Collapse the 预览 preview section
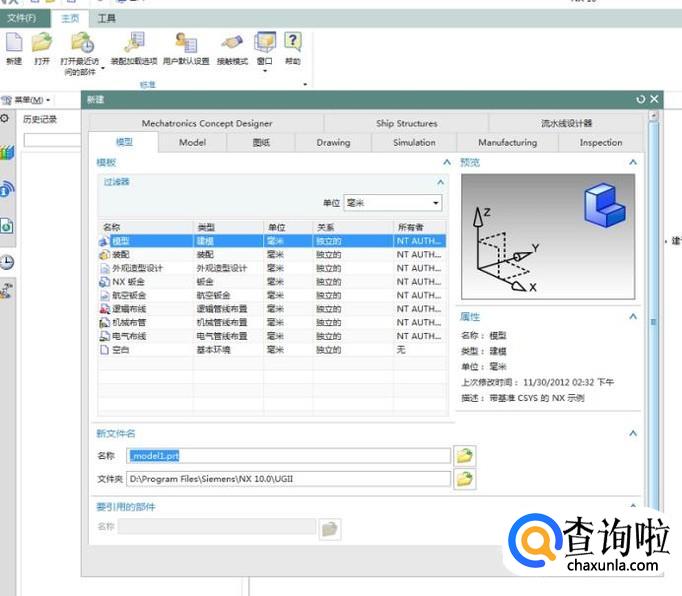 point(633,162)
